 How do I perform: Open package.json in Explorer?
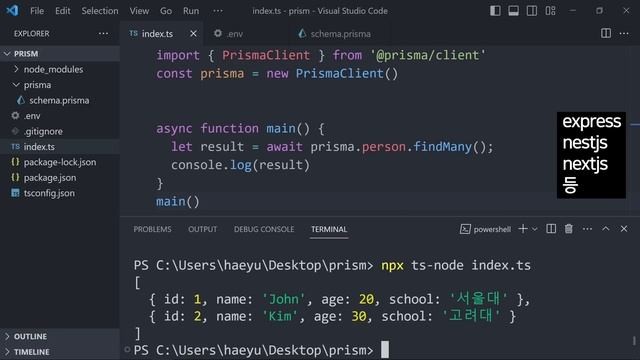pyautogui.click(x=60, y=178)
